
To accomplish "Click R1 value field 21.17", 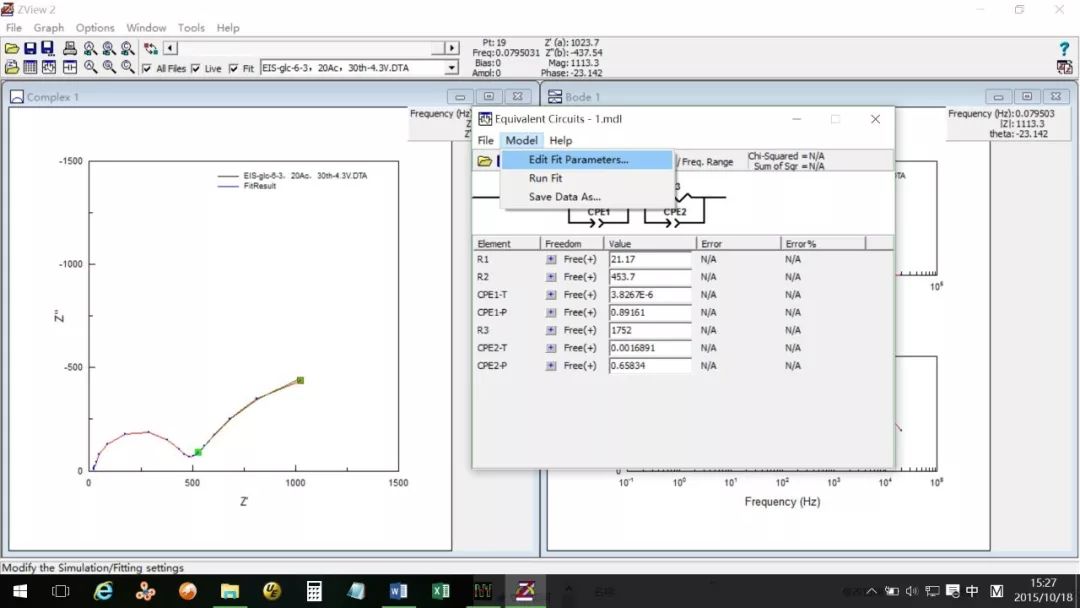I will [x=650, y=260].
